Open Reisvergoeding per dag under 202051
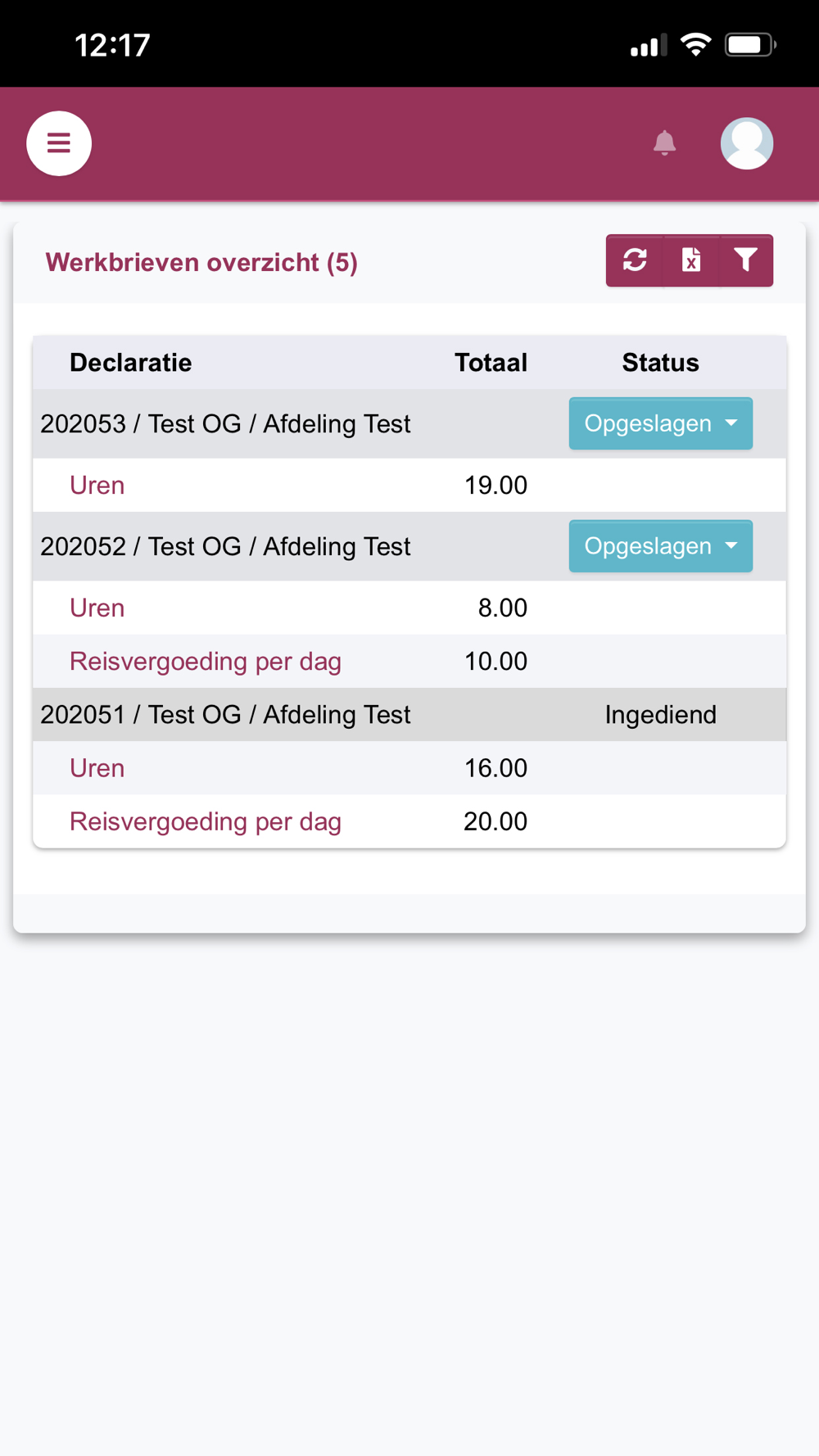819x1456 pixels. (x=205, y=821)
